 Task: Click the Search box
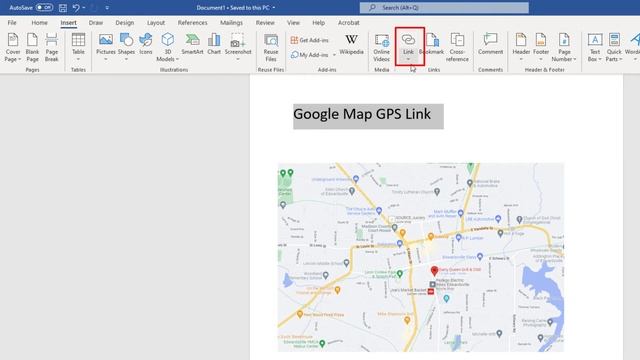444,8
